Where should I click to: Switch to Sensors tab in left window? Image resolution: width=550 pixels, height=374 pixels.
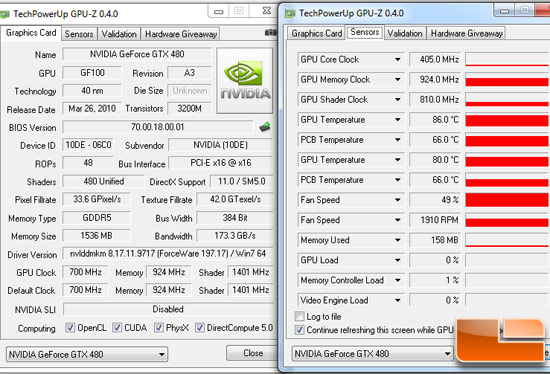(x=79, y=34)
